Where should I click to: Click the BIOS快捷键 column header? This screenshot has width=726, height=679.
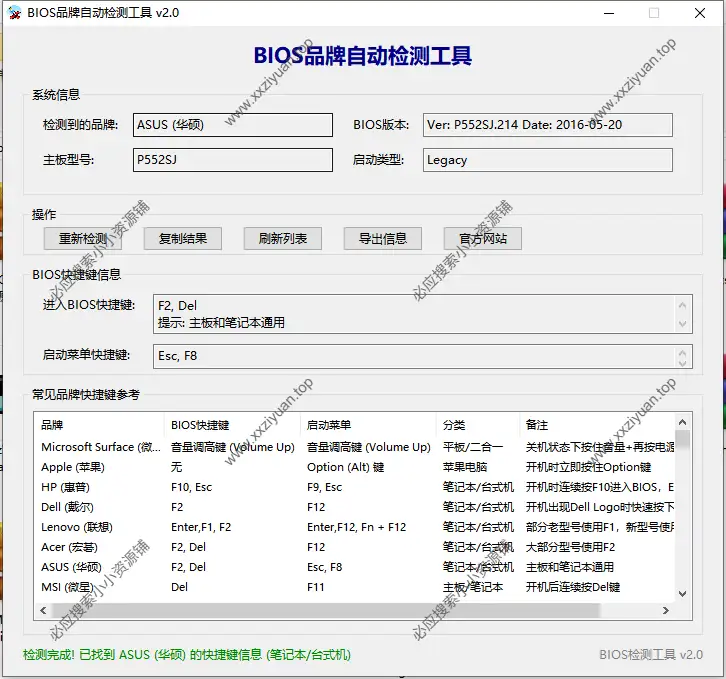(x=232, y=425)
